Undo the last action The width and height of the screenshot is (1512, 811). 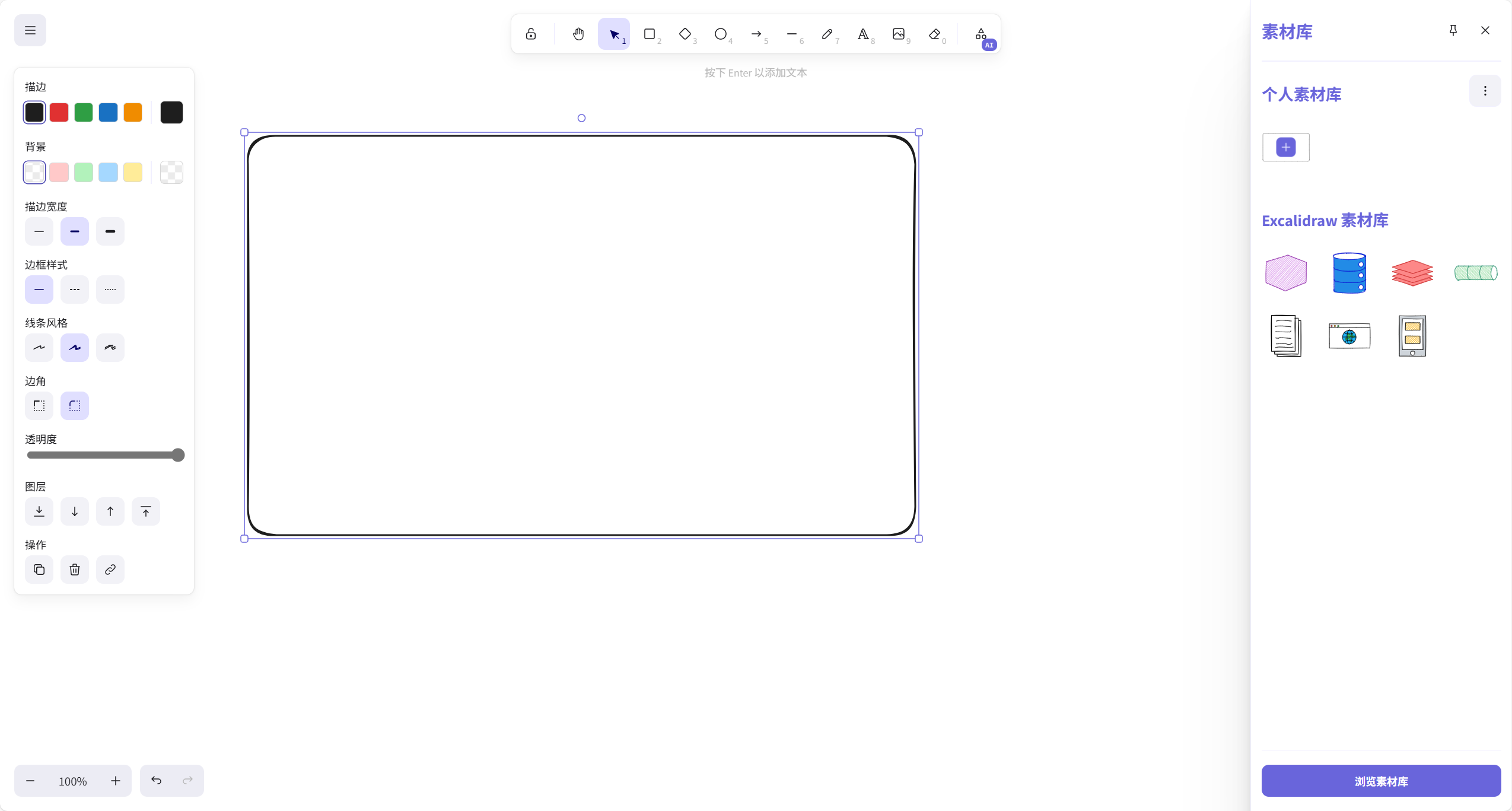[157, 781]
